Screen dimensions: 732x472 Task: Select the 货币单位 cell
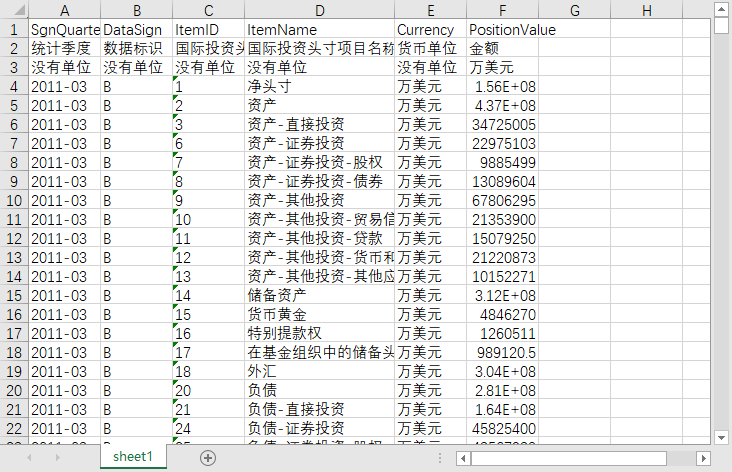click(x=430, y=49)
